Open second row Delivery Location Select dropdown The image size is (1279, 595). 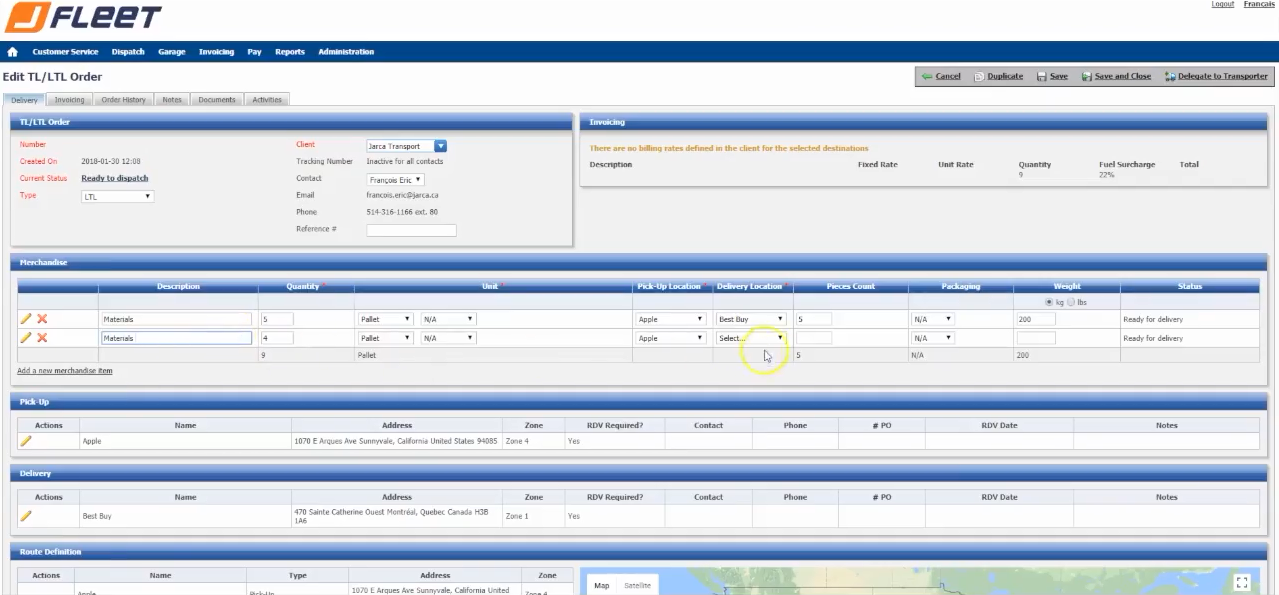pos(751,338)
